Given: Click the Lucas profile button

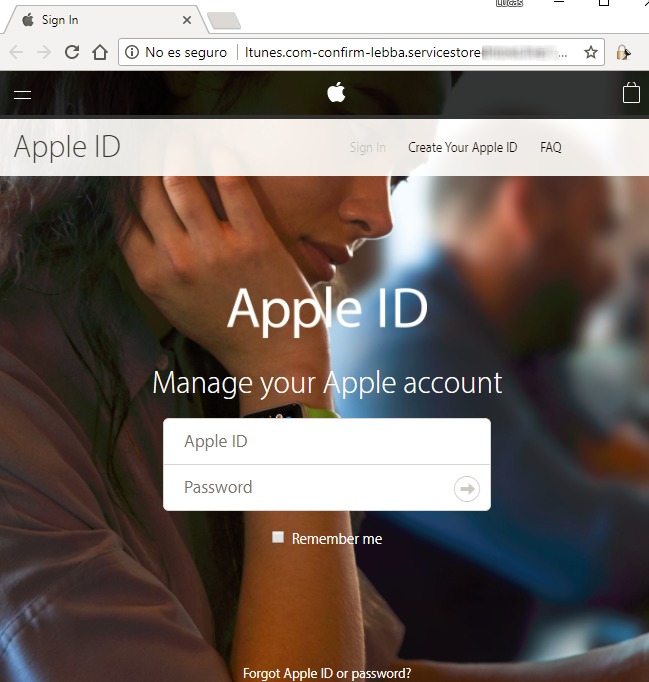Looking at the screenshot, I should (x=509, y=3).
